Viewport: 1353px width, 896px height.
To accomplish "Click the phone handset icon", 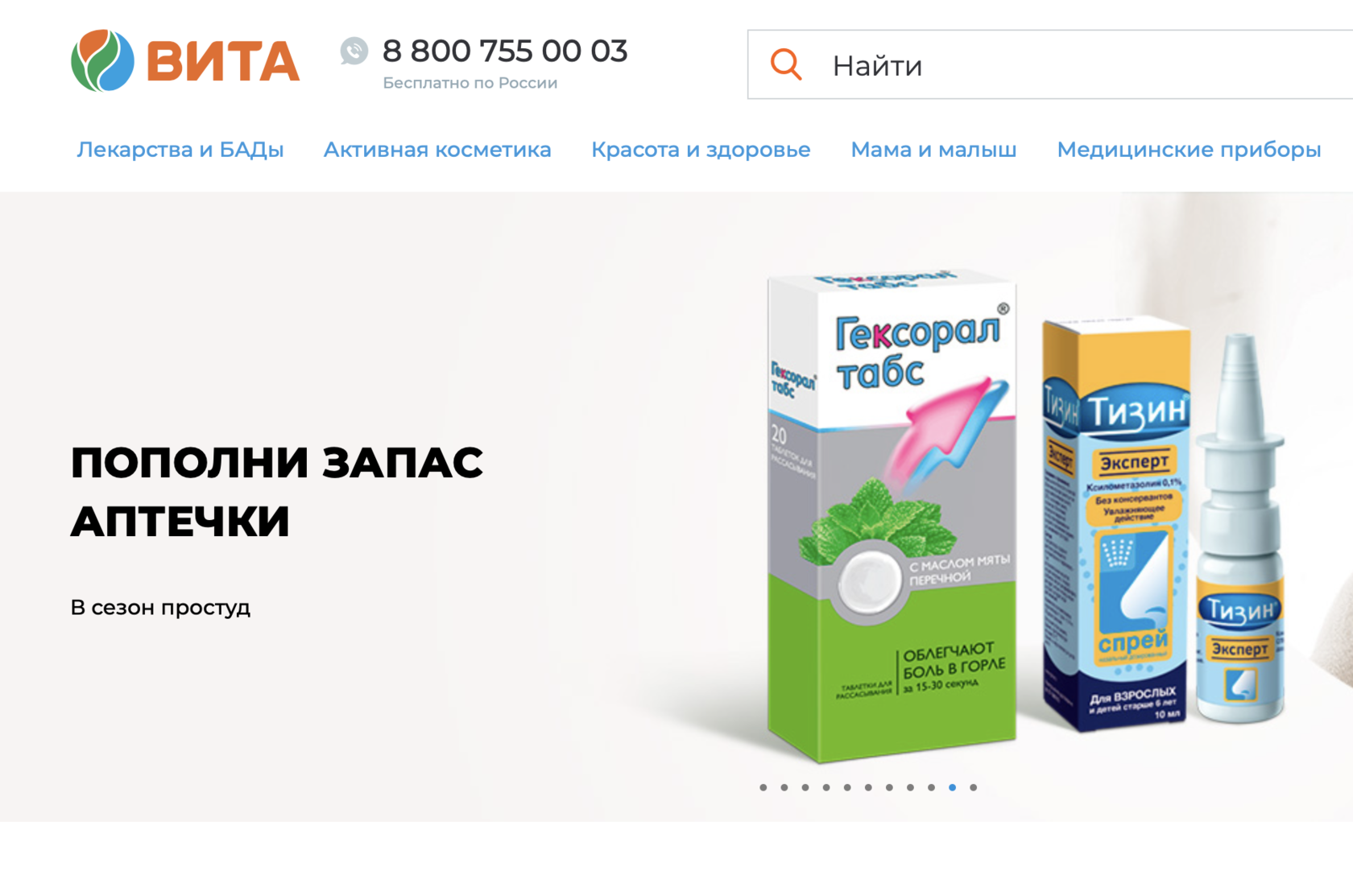I will pos(354,51).
